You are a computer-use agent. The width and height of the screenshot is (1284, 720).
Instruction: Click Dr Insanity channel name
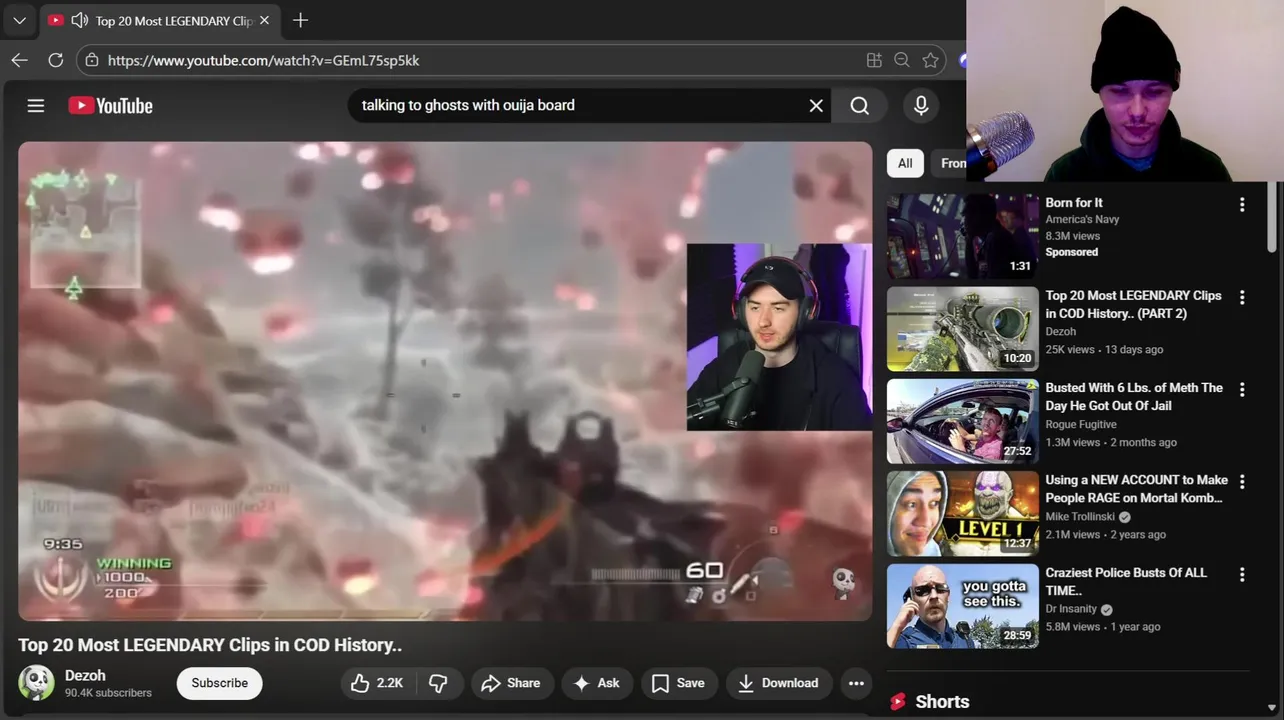pyautogui.click(x=1071, y=609)
